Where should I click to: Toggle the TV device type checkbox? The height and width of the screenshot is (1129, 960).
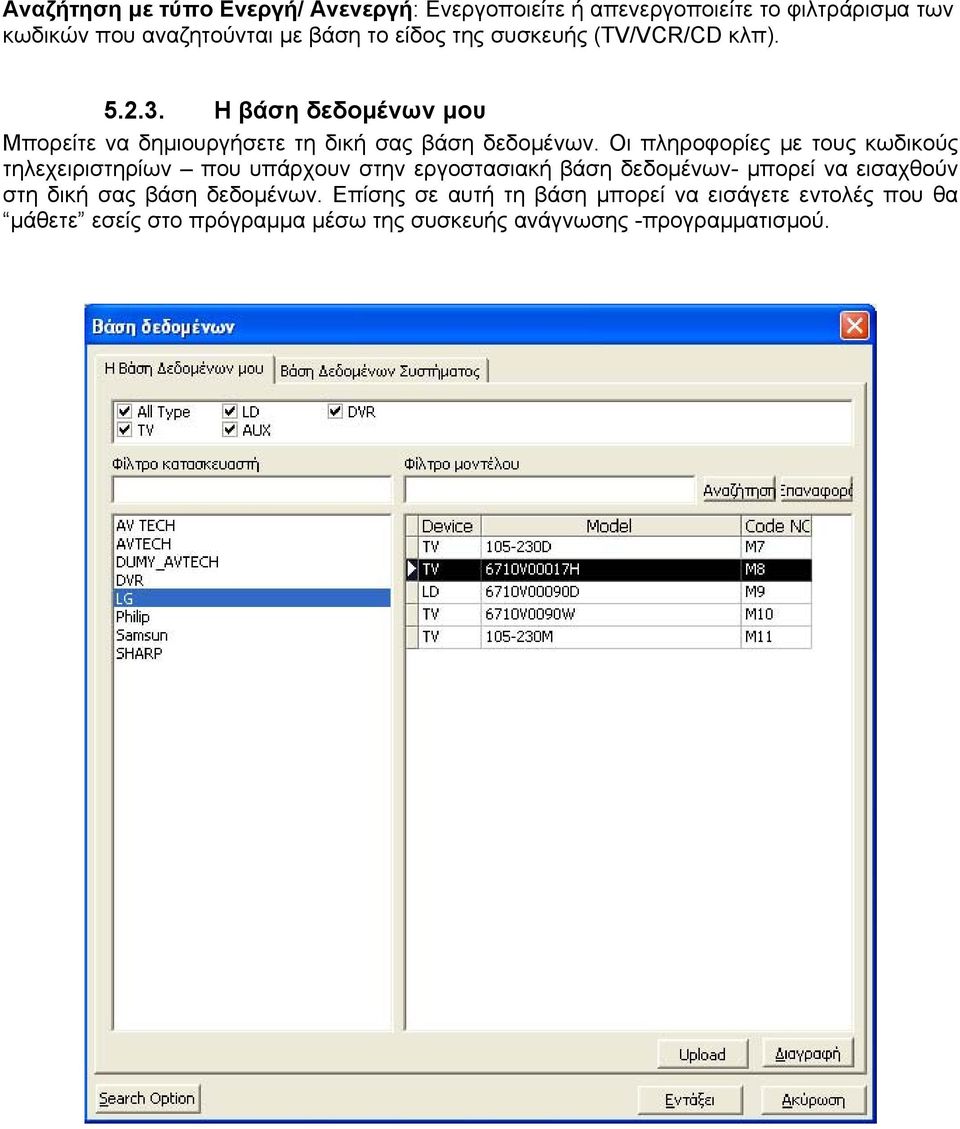(125, 430)
